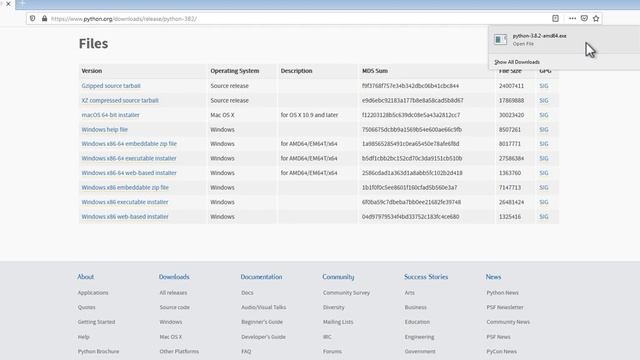
Task: Open Forums footer link
Action: pos(332,351)
